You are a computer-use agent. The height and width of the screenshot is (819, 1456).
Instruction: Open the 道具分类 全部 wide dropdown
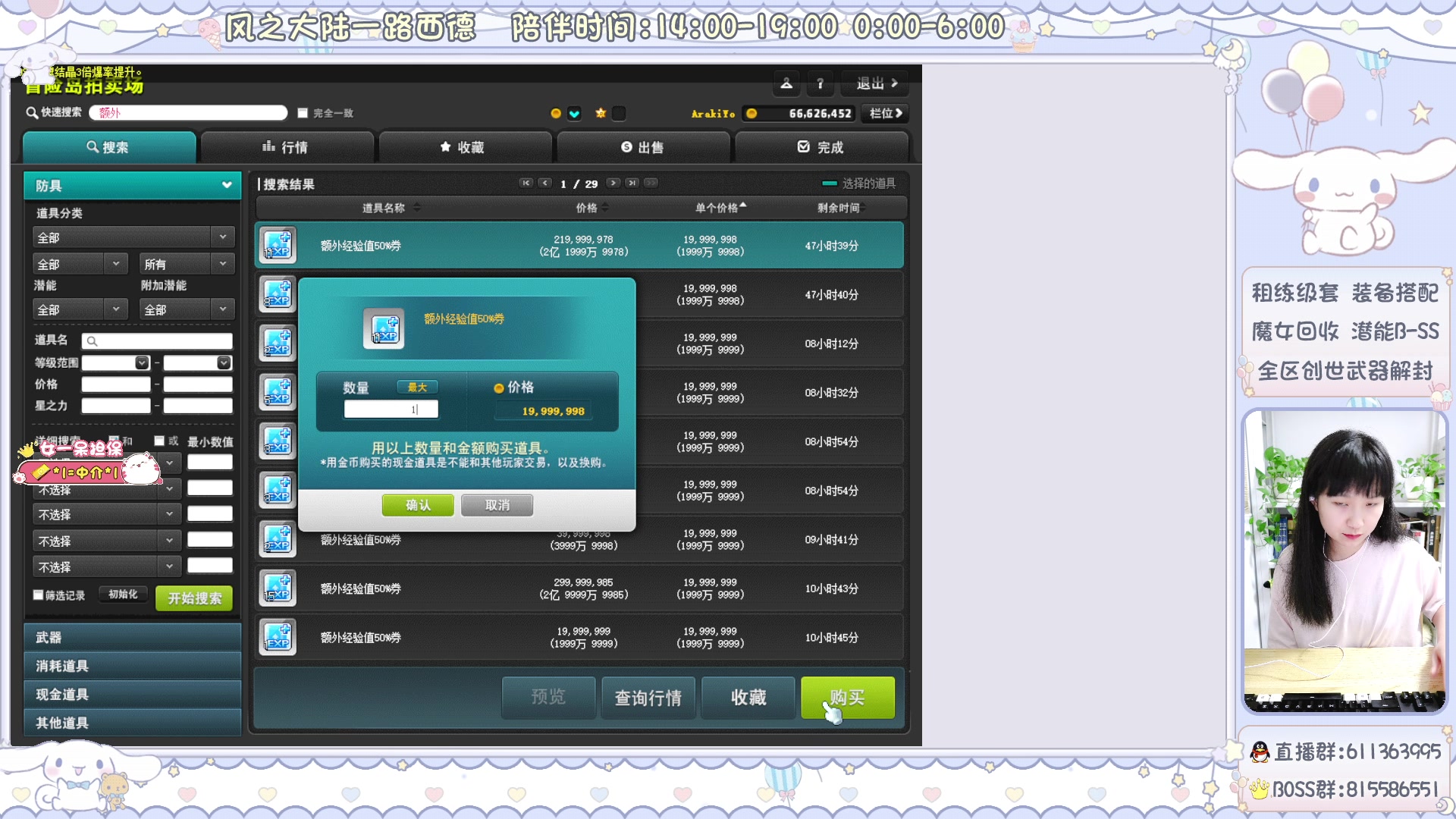click(x=133, y=238)
